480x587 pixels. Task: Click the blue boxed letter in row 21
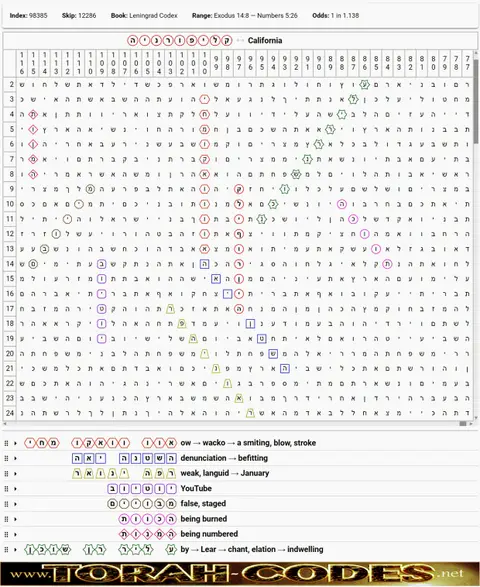point(285,368)
